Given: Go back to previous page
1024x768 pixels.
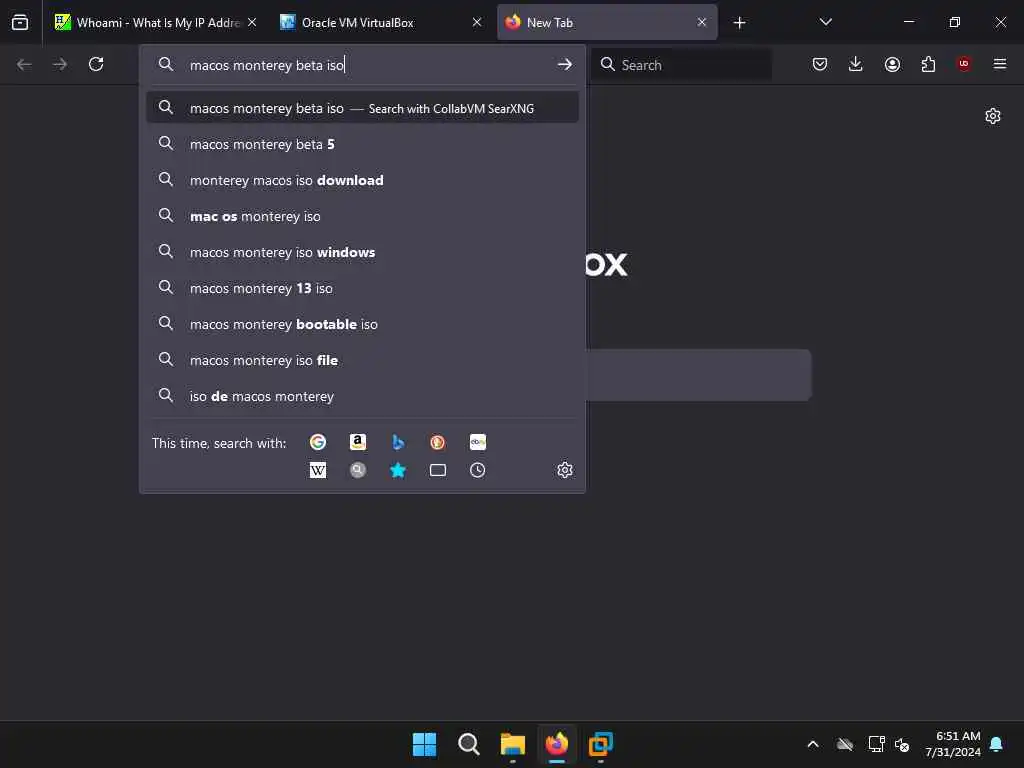Looking at the screenshot, I should coord(24,64).
